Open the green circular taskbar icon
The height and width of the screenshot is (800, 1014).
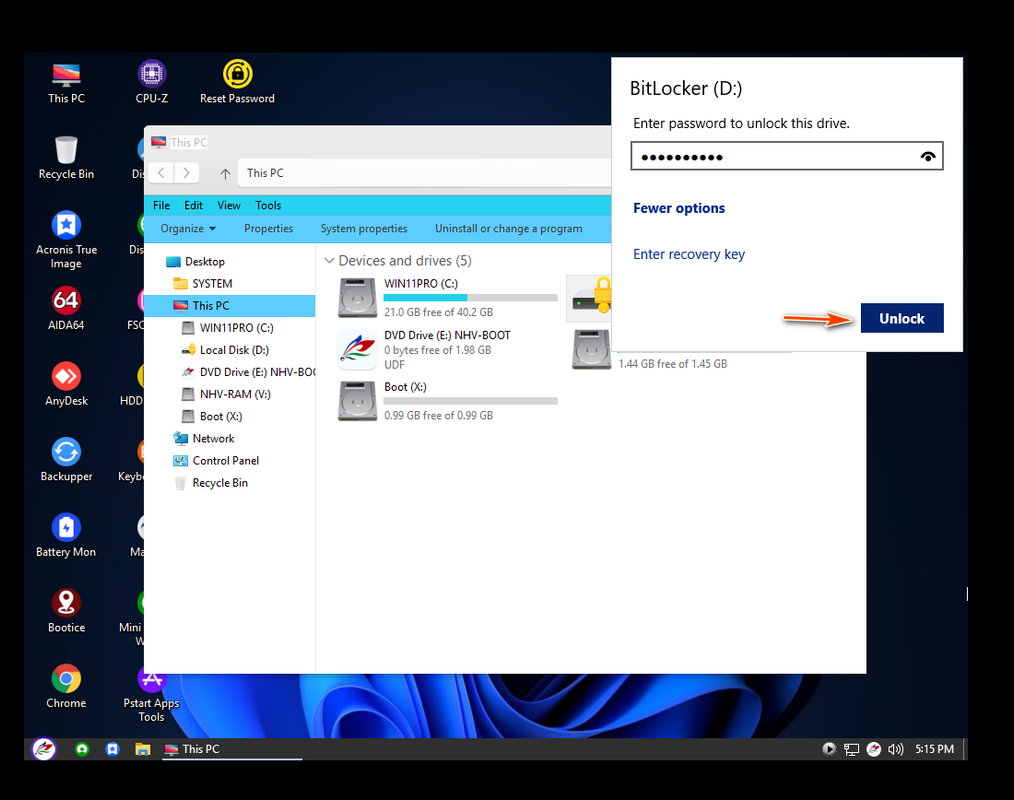click(81, 749)
